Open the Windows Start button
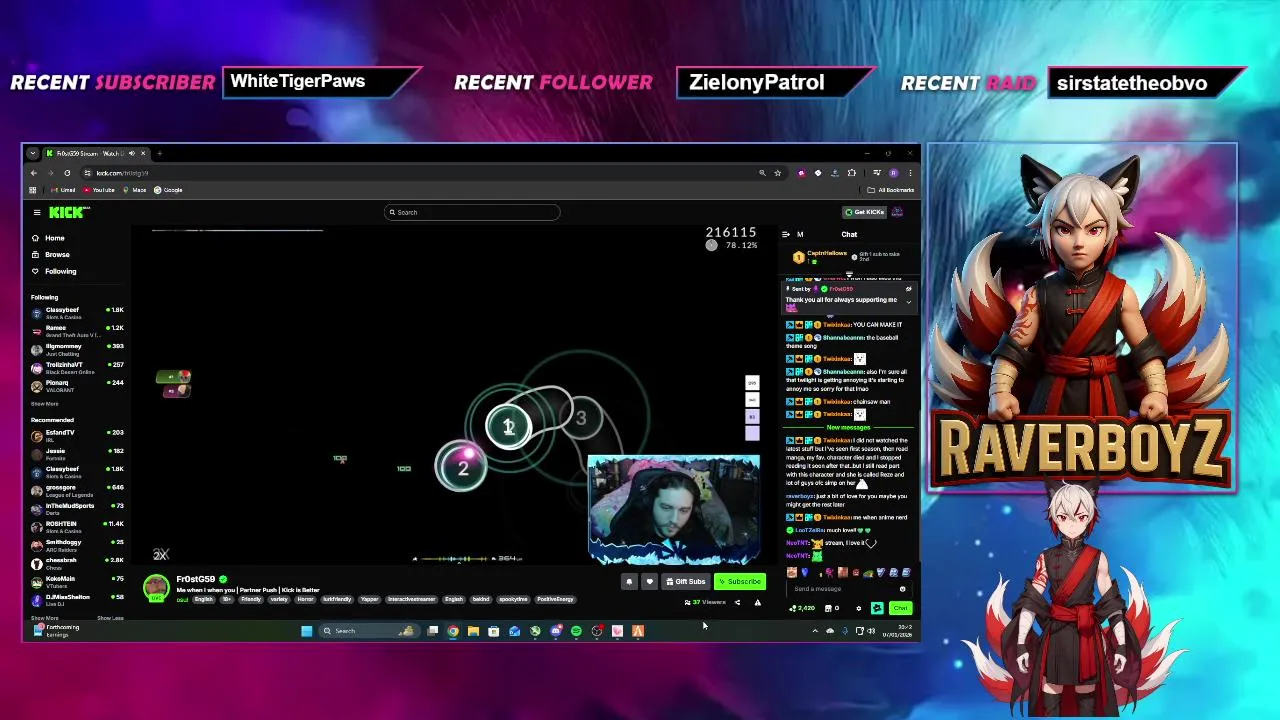This screenshot has height=720, width=1280. [306, 631]
